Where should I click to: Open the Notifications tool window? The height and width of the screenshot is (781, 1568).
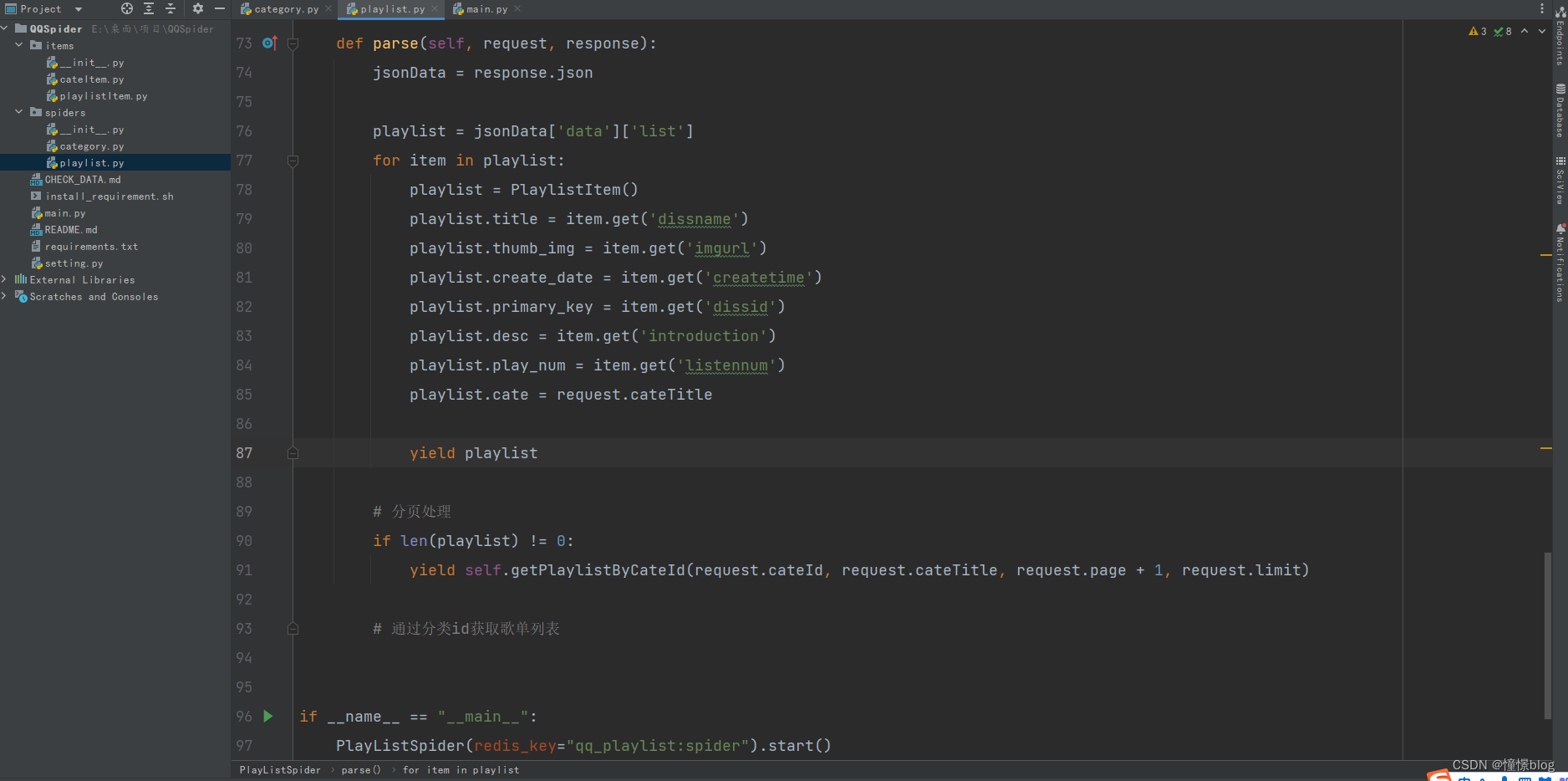point(1560,263)
